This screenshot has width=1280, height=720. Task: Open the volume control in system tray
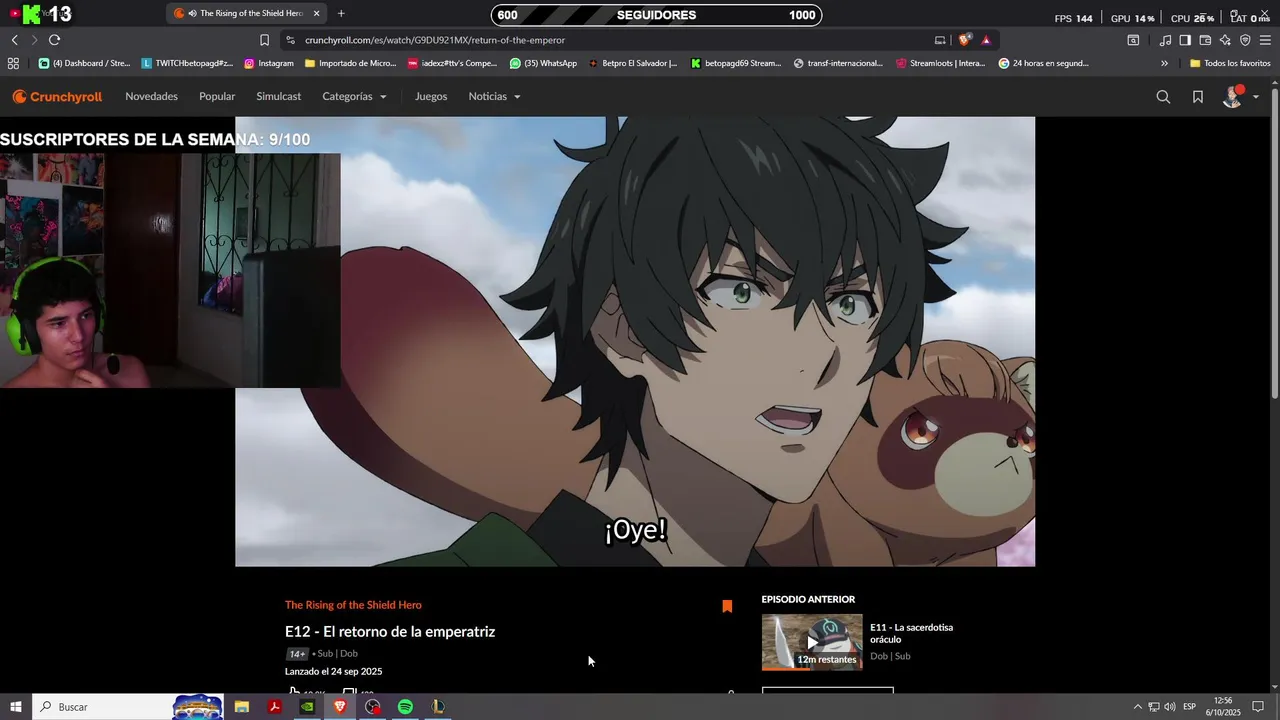pyautogui.click(x=1170, y=707)
